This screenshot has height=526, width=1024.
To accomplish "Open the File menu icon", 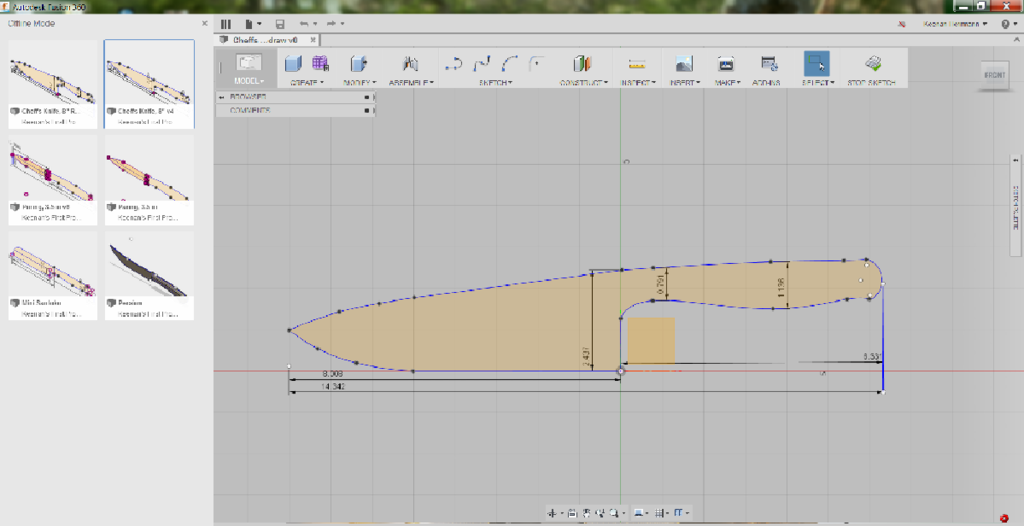I will pyautogui.click(x=249, y=24).
